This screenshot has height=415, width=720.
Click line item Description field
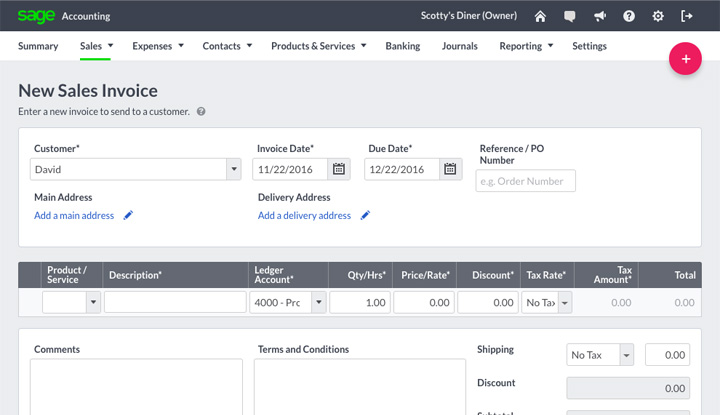pyautogui.click(x=175, y=302)
